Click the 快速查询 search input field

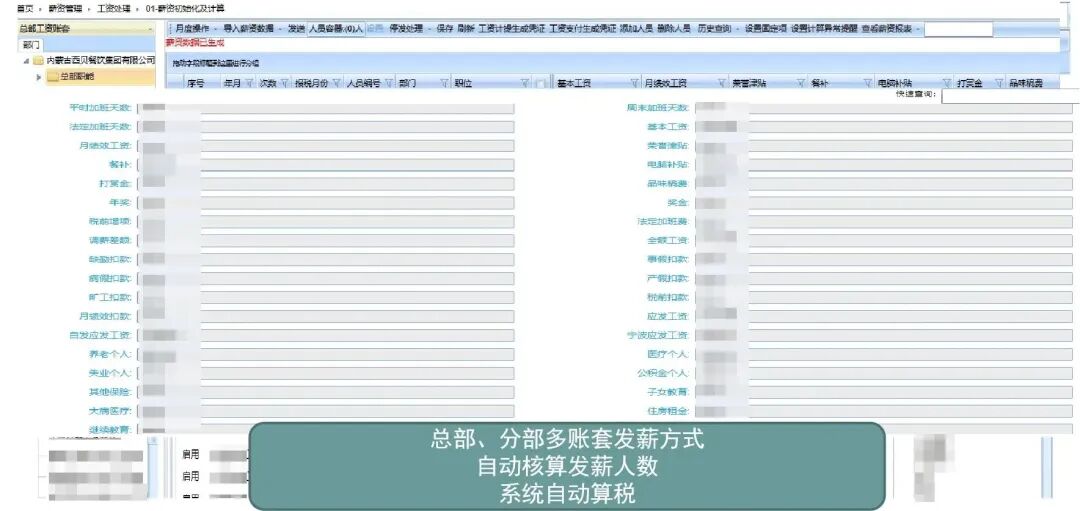pyautogui.click(x=1010, y=96)
